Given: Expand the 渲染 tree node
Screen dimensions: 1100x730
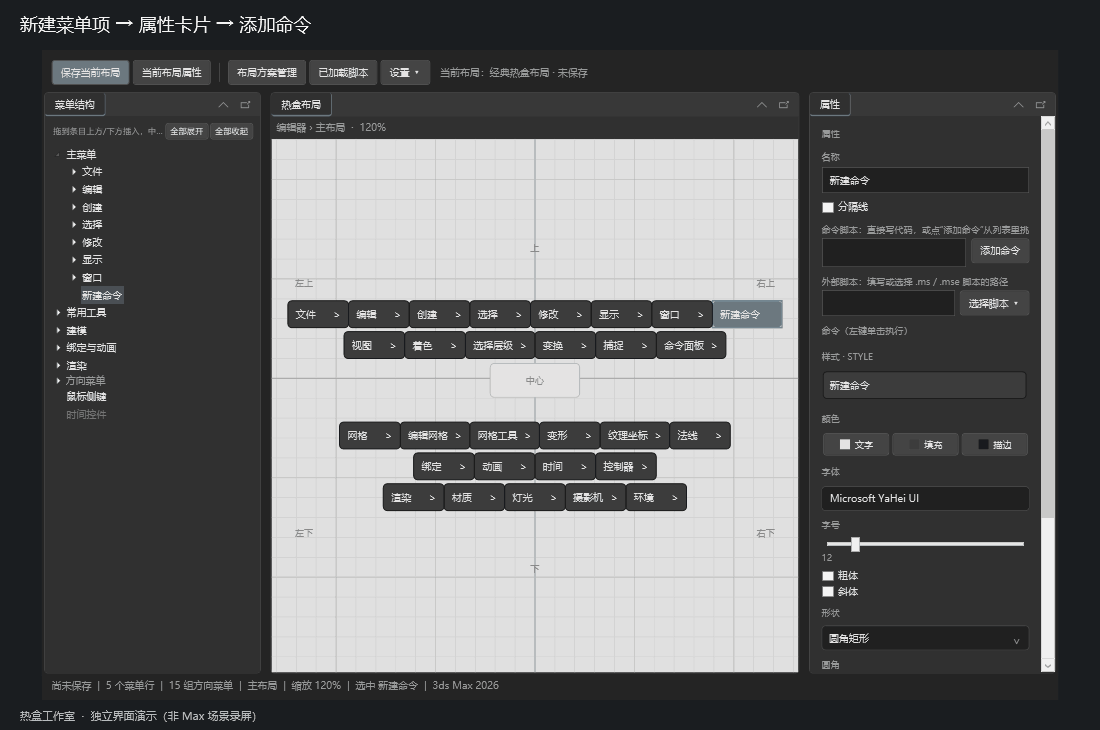Looking at the screenshot, I should coord(58,365).
